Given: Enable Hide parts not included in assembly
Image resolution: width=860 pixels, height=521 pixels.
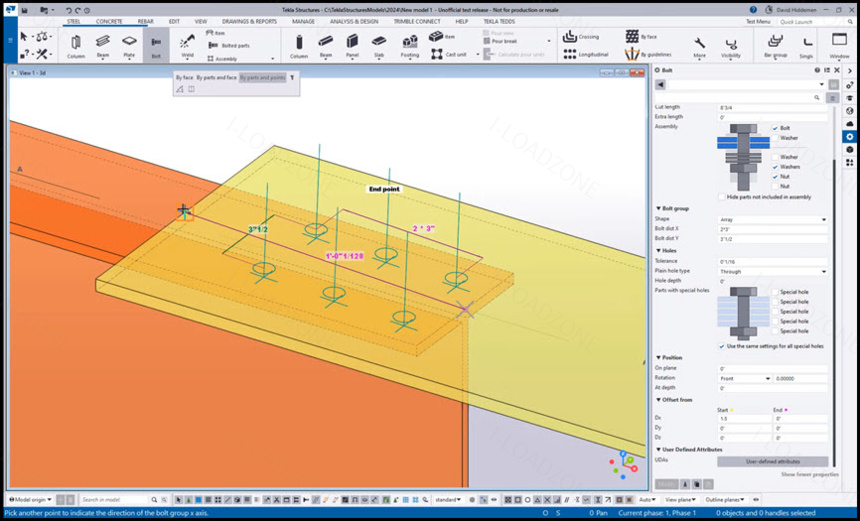Looking at the screenshot, I should [x=722, y=197].
